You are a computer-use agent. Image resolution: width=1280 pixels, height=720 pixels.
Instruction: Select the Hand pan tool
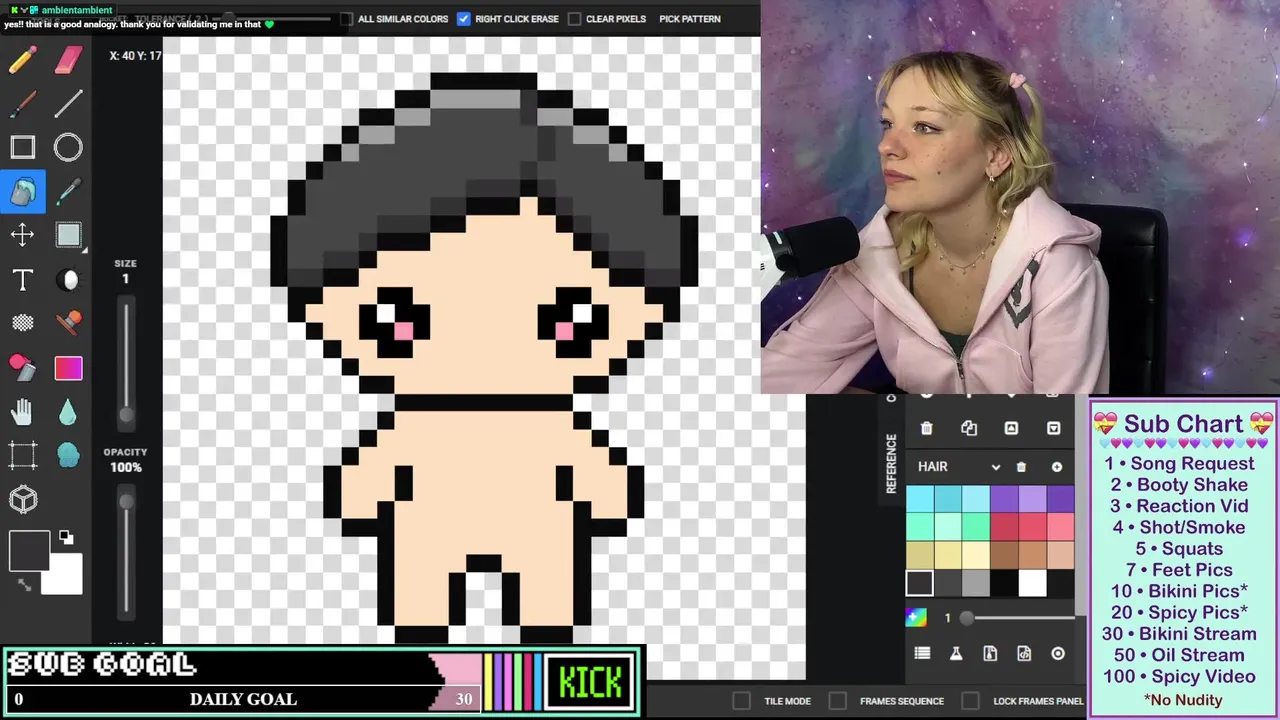[22, 412]
